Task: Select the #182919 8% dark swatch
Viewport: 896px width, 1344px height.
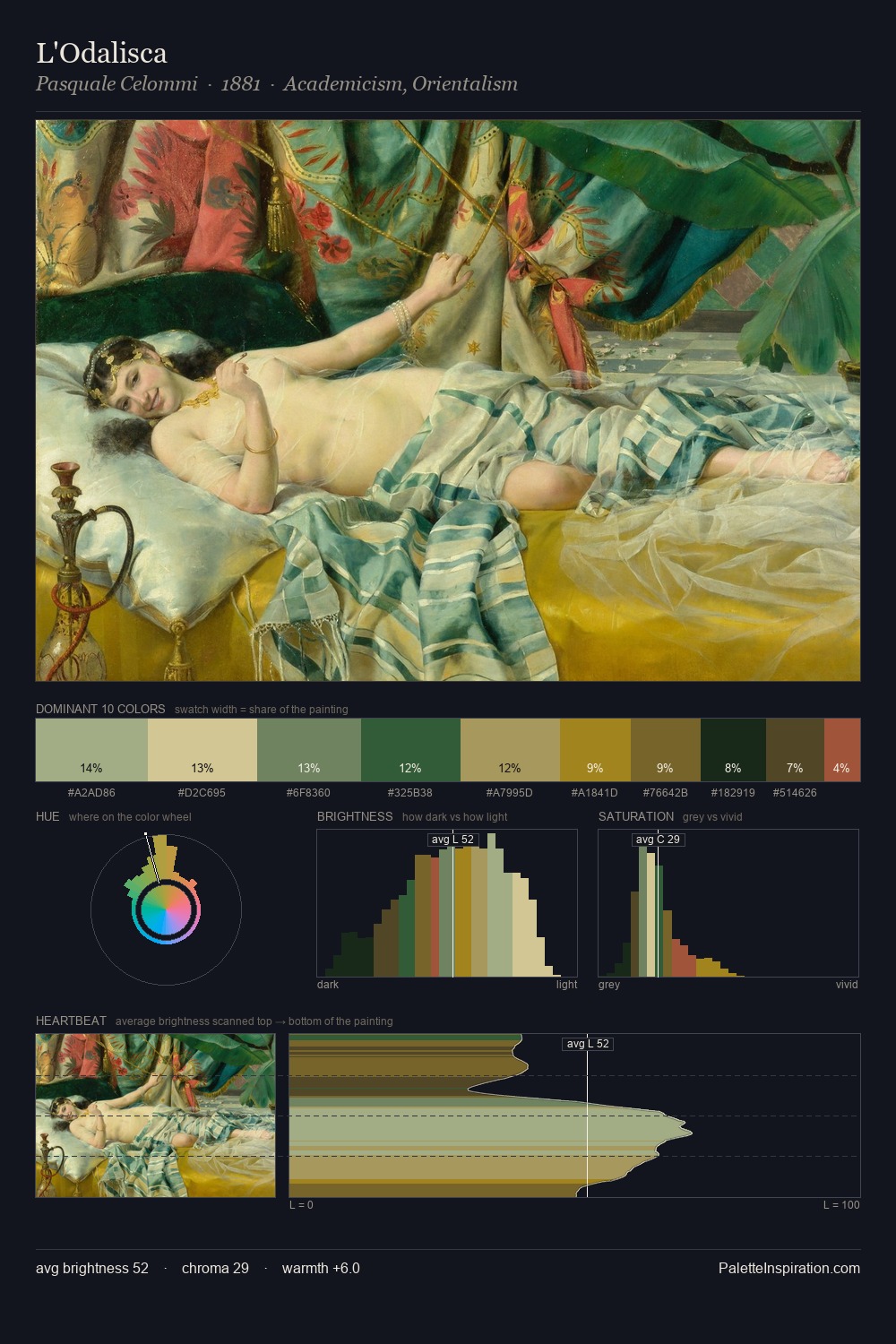Action: (x=733, y=750)
